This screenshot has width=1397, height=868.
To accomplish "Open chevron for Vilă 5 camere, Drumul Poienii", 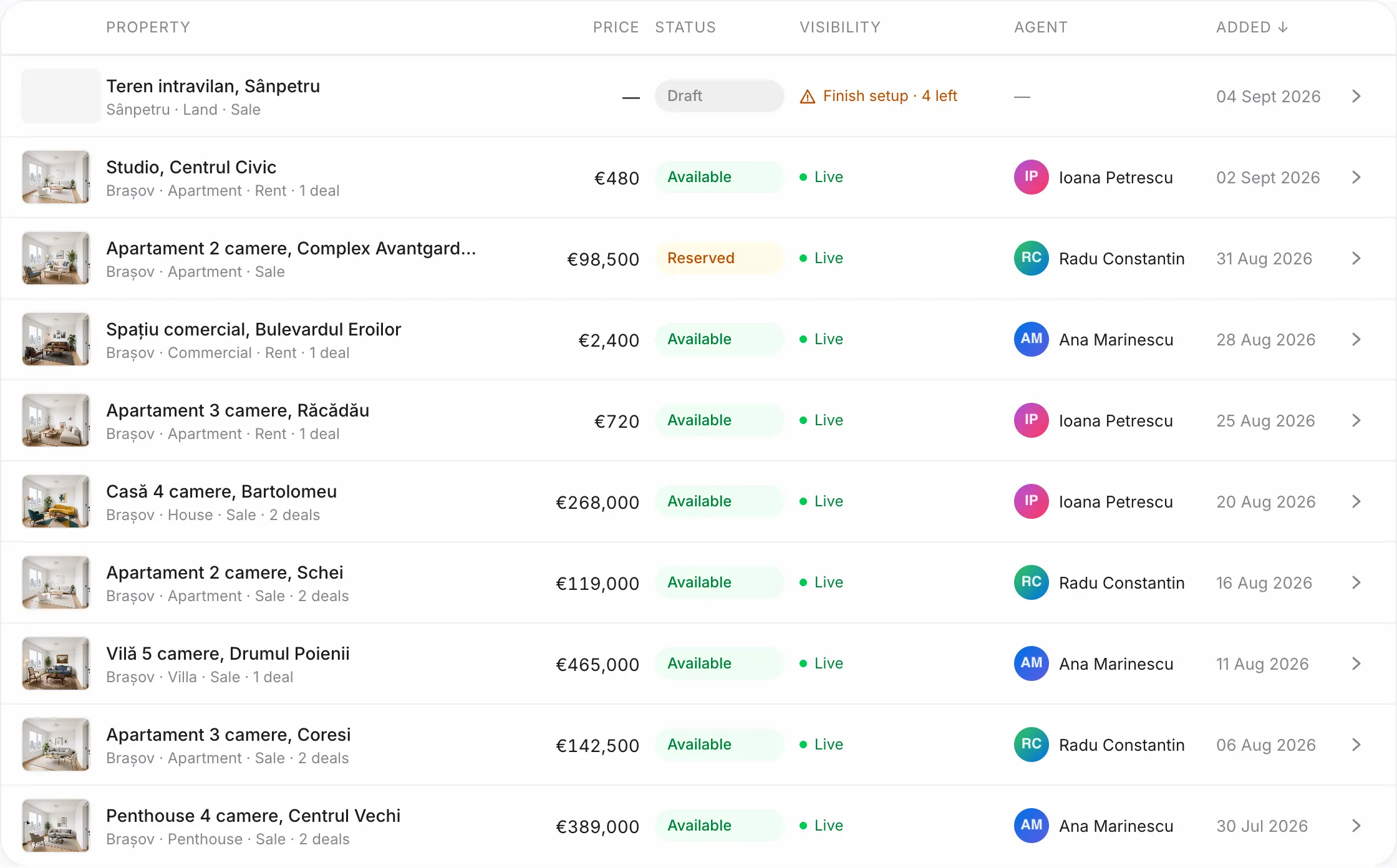I will click(1356, 663).
